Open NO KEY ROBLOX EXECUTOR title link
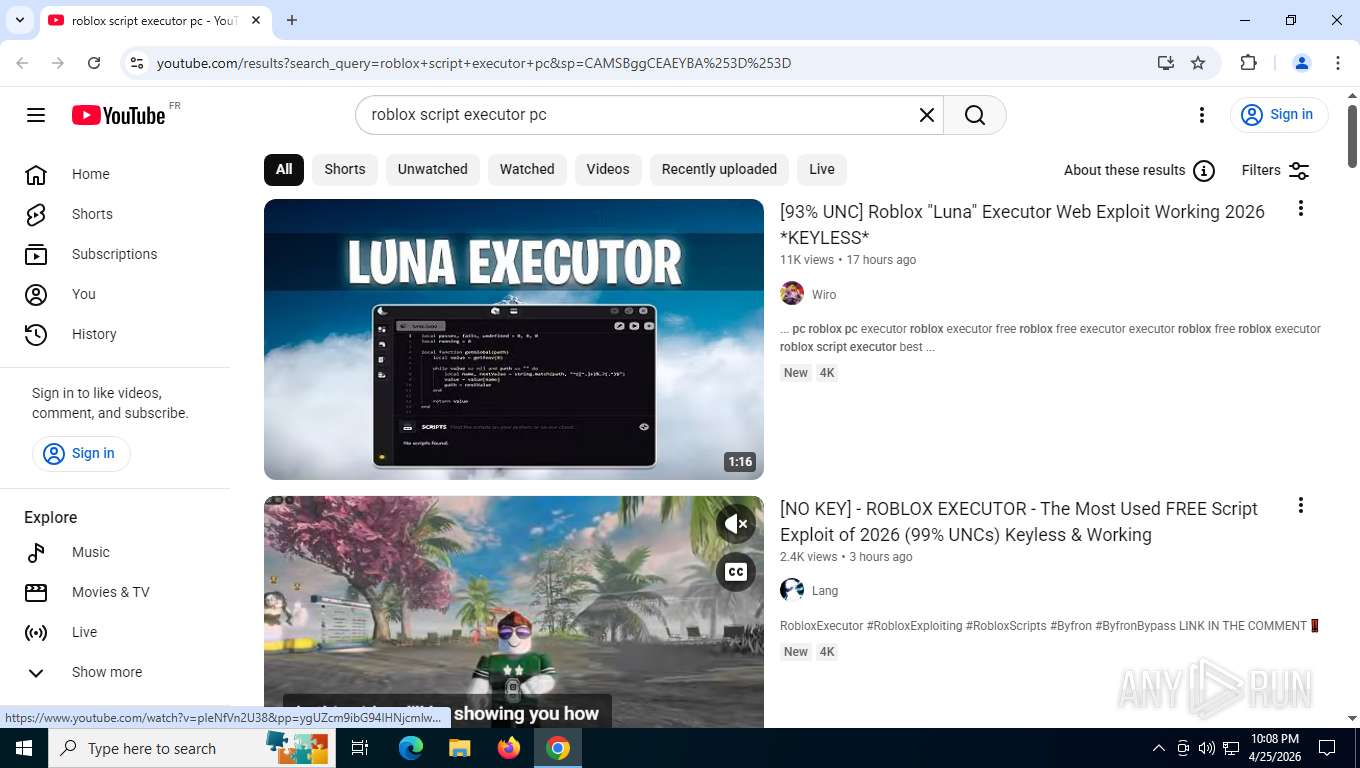This screenshot has width=1360, height=768. click(x=1019, y=522)
